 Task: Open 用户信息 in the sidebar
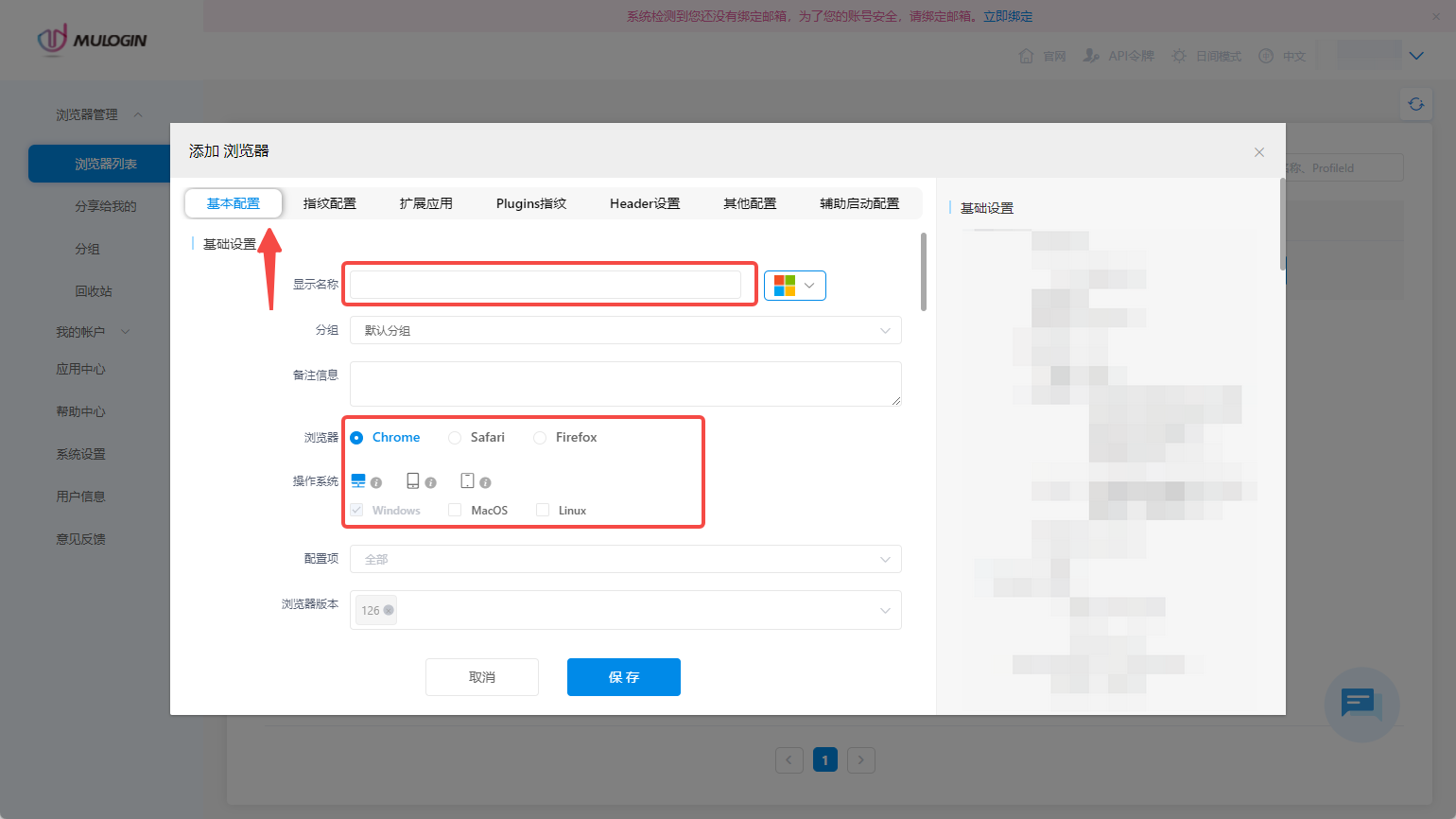coord(81,497)
